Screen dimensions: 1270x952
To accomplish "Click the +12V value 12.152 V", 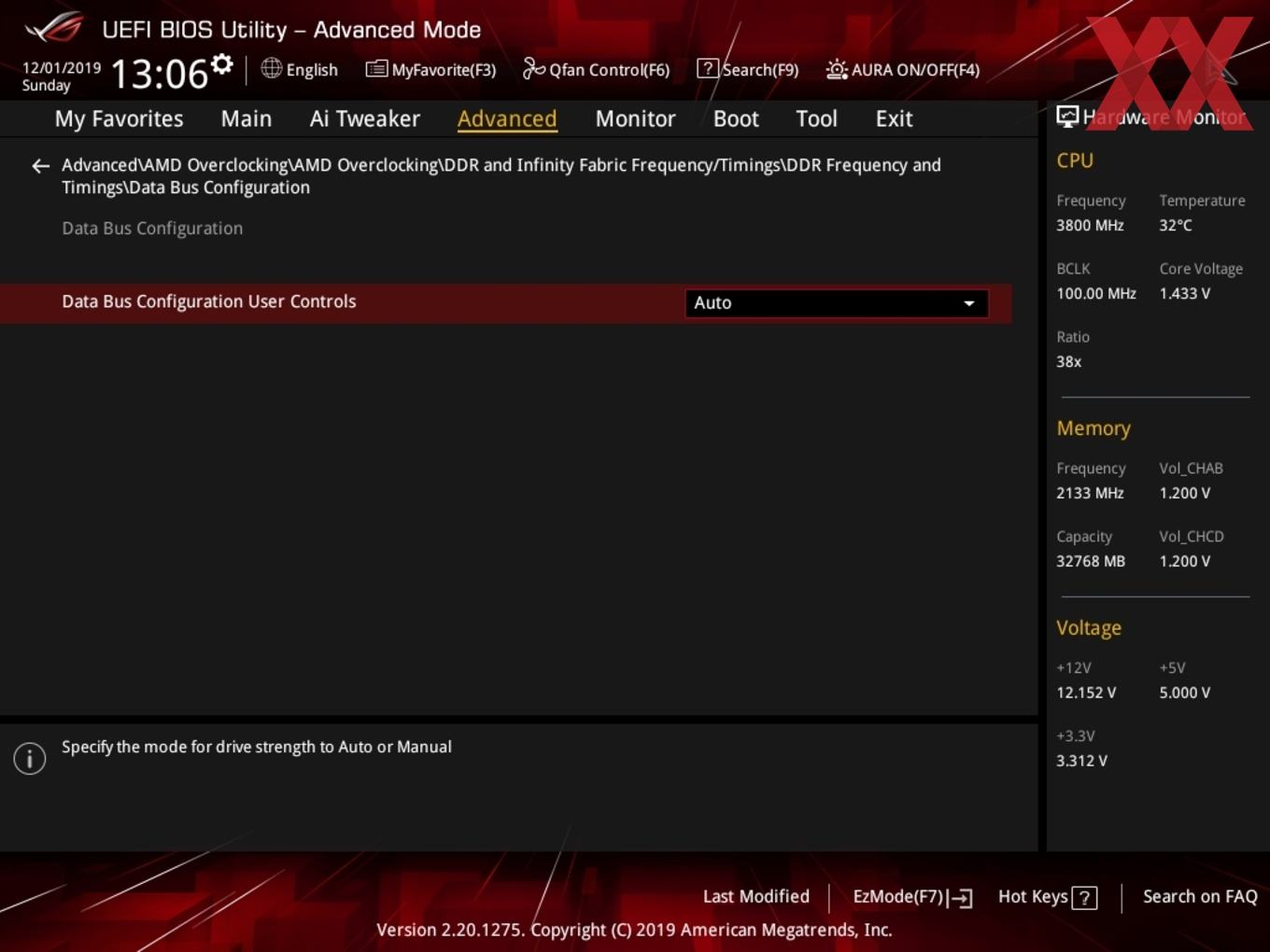I will (x=1086, y=693).
